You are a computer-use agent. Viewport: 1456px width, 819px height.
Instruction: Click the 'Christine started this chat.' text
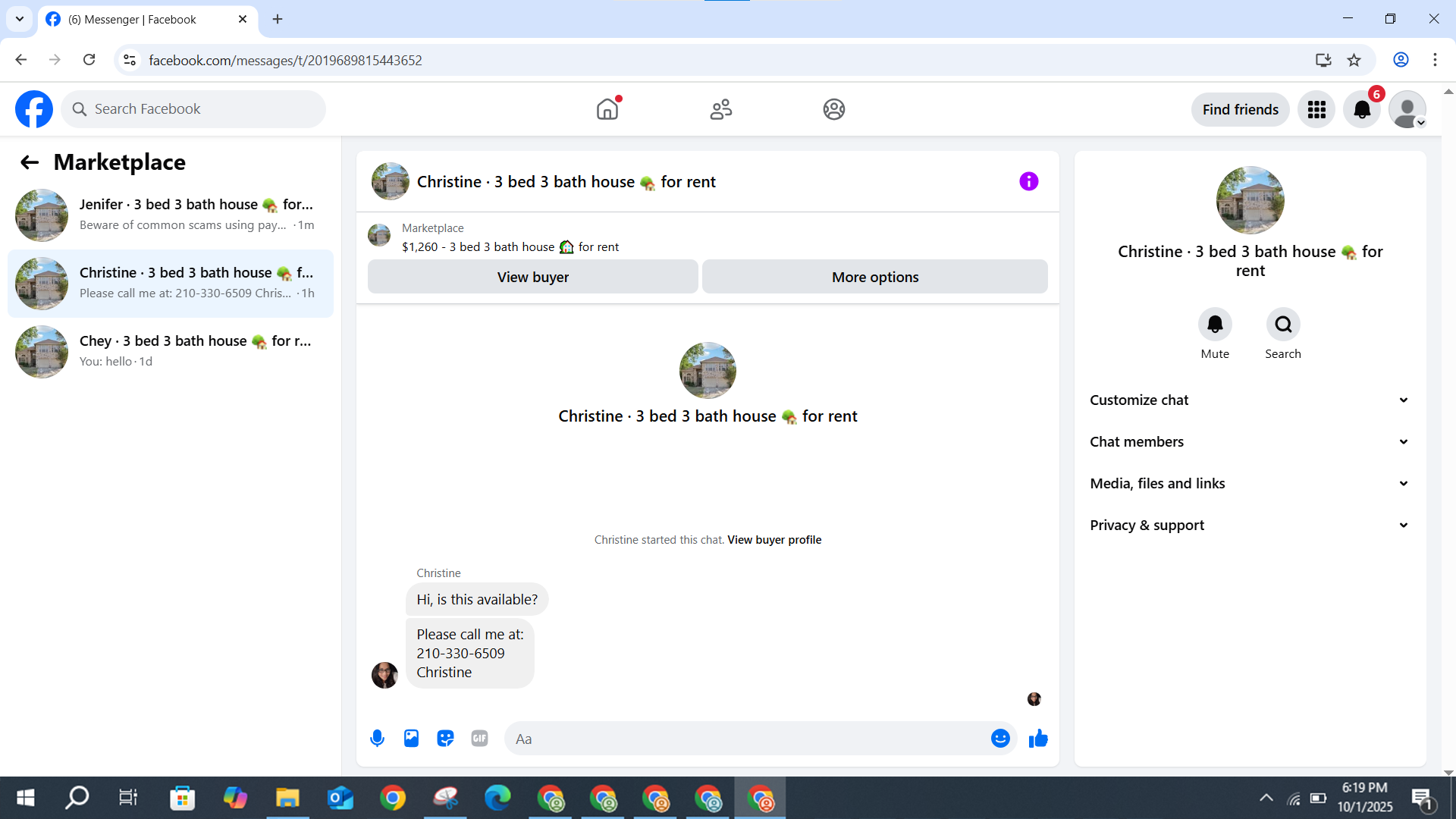click(659, 540)
